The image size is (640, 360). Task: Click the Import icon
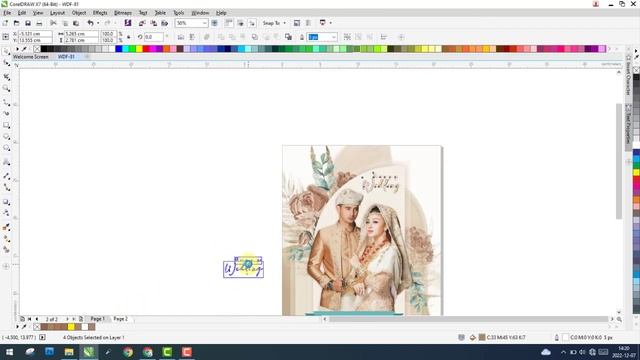point(142,23)
